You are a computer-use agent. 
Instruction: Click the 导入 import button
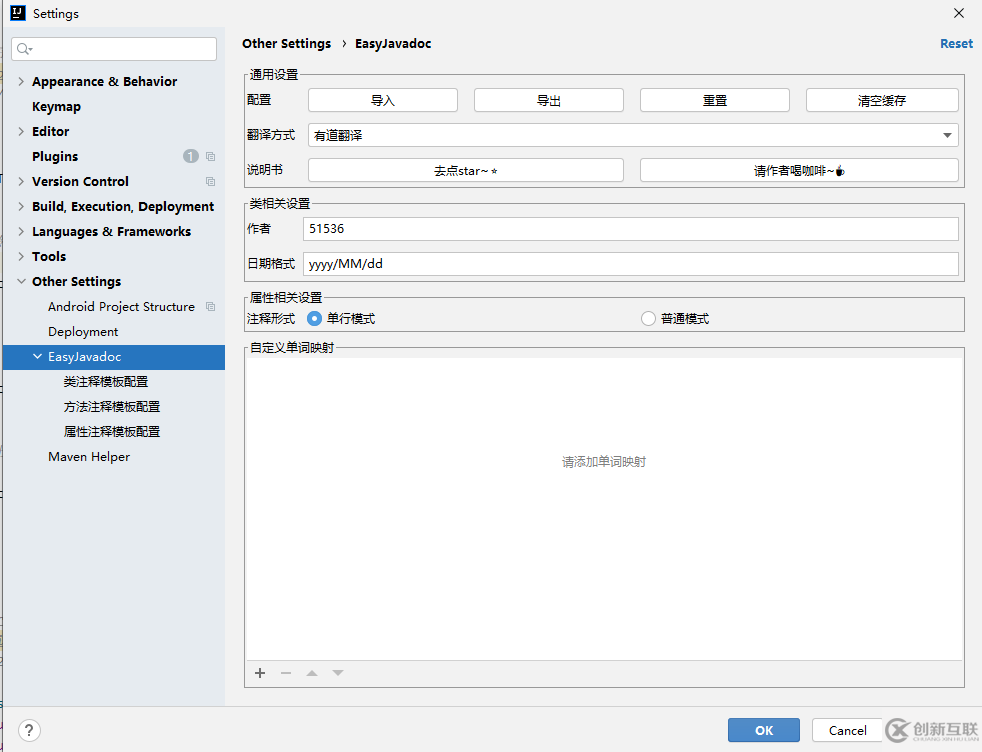click(383, 100)
